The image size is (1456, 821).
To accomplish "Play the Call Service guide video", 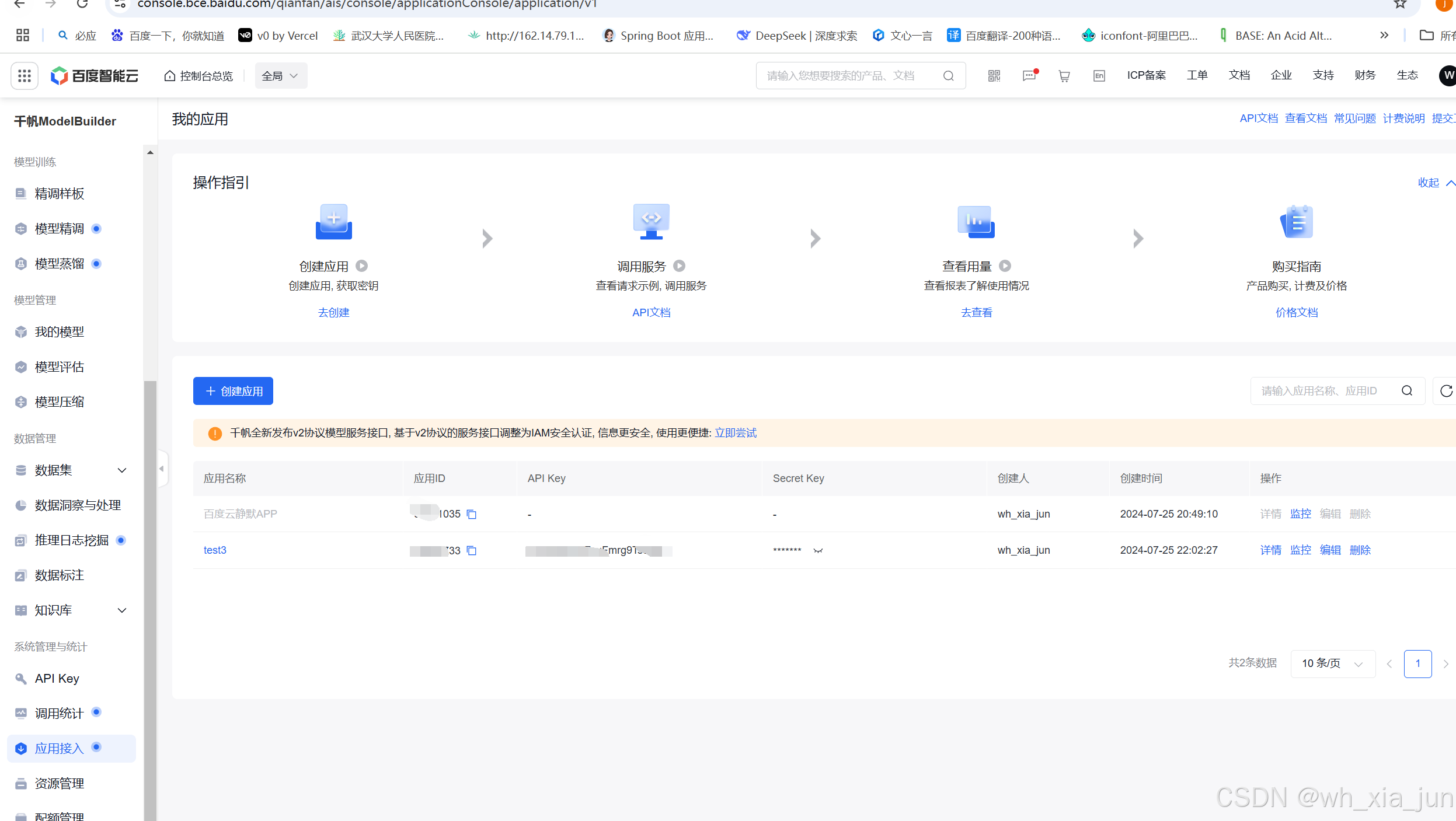I will click(x=680, y=266).
